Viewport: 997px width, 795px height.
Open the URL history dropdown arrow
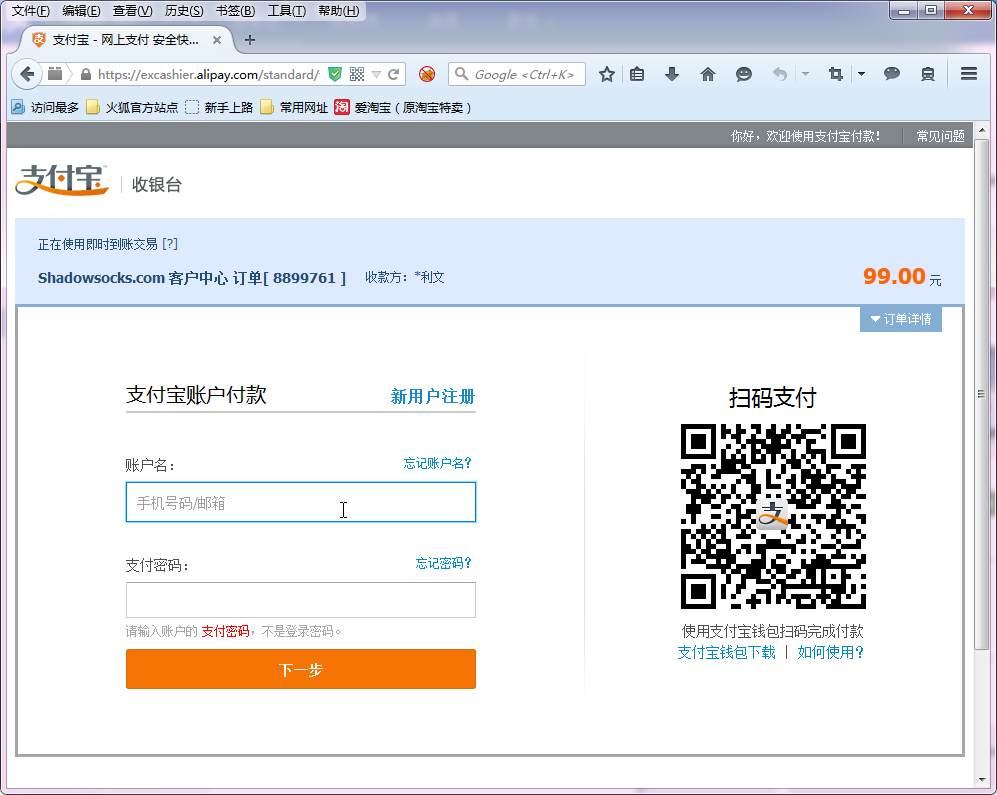(376, 74)
